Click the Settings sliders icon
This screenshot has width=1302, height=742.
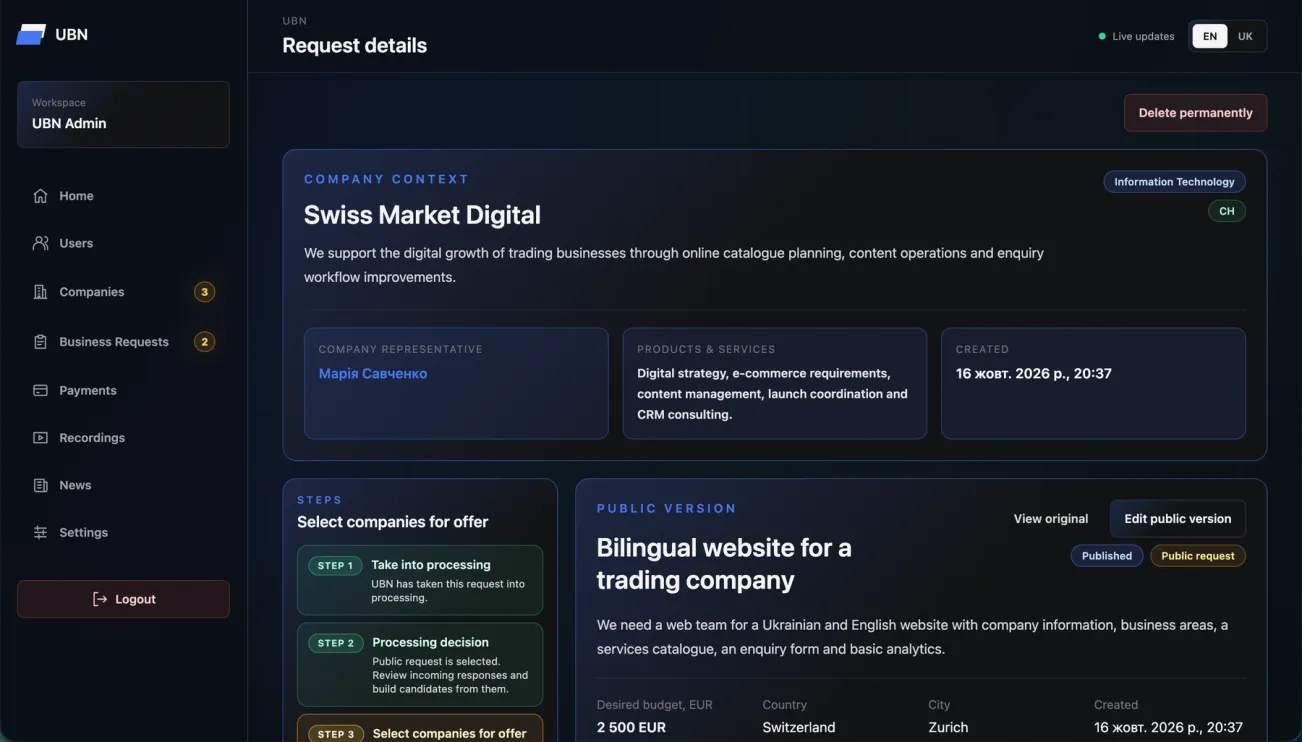pos(40,533)
